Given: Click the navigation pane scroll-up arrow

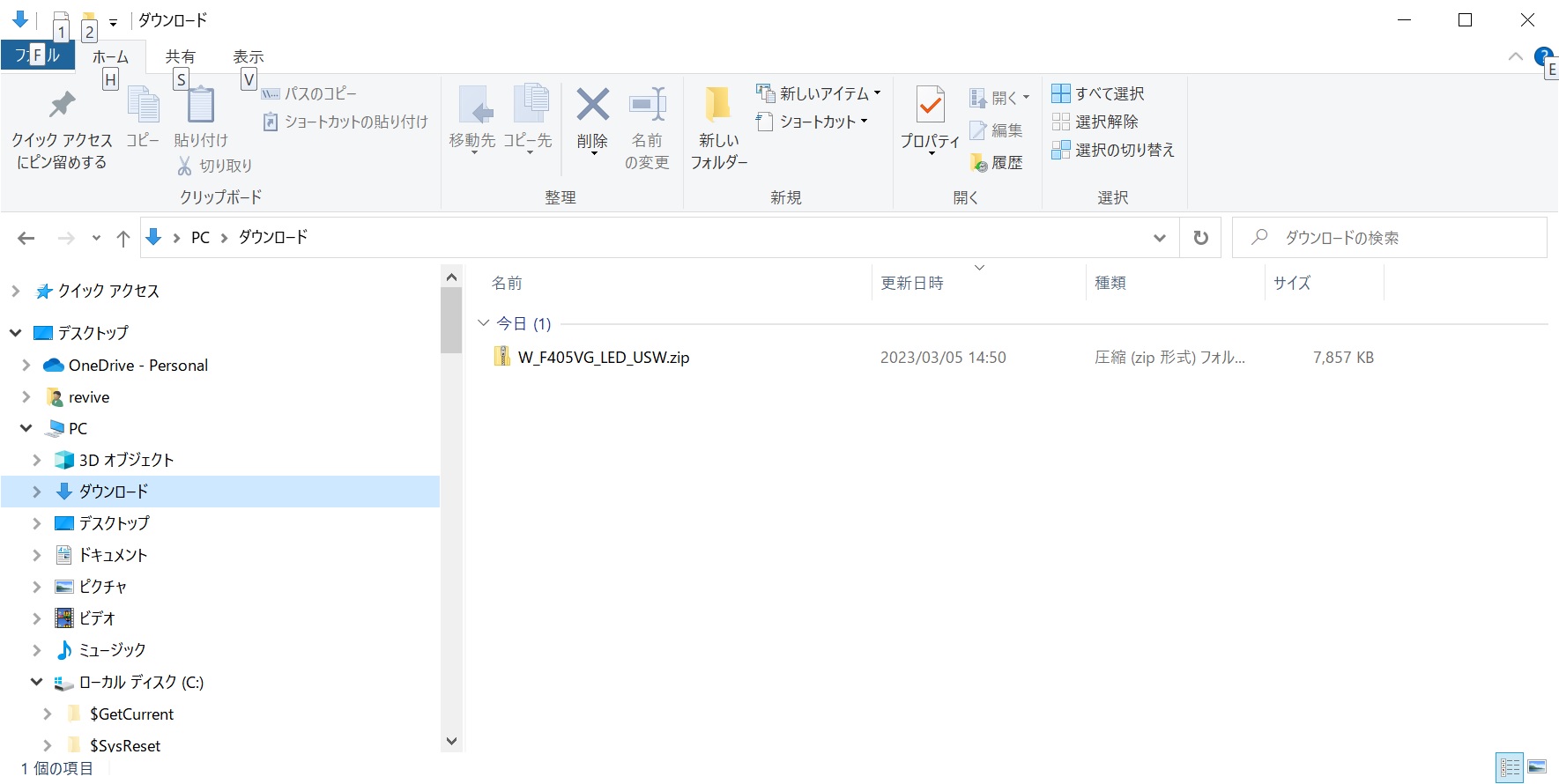Looking at the screenshot, I should (x=451, y=277).
